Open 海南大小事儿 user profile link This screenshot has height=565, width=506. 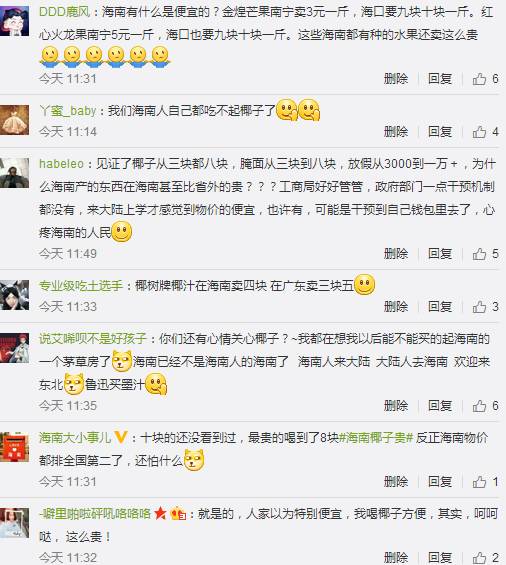point(75,438)
